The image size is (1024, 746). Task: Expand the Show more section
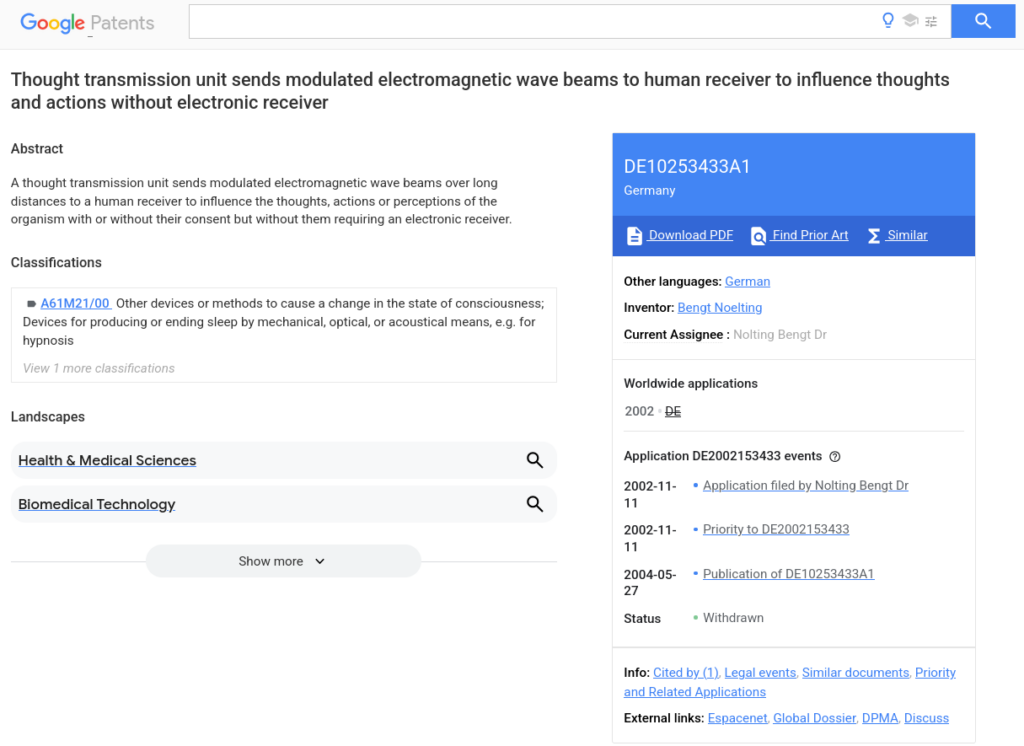tap(283, 561)
